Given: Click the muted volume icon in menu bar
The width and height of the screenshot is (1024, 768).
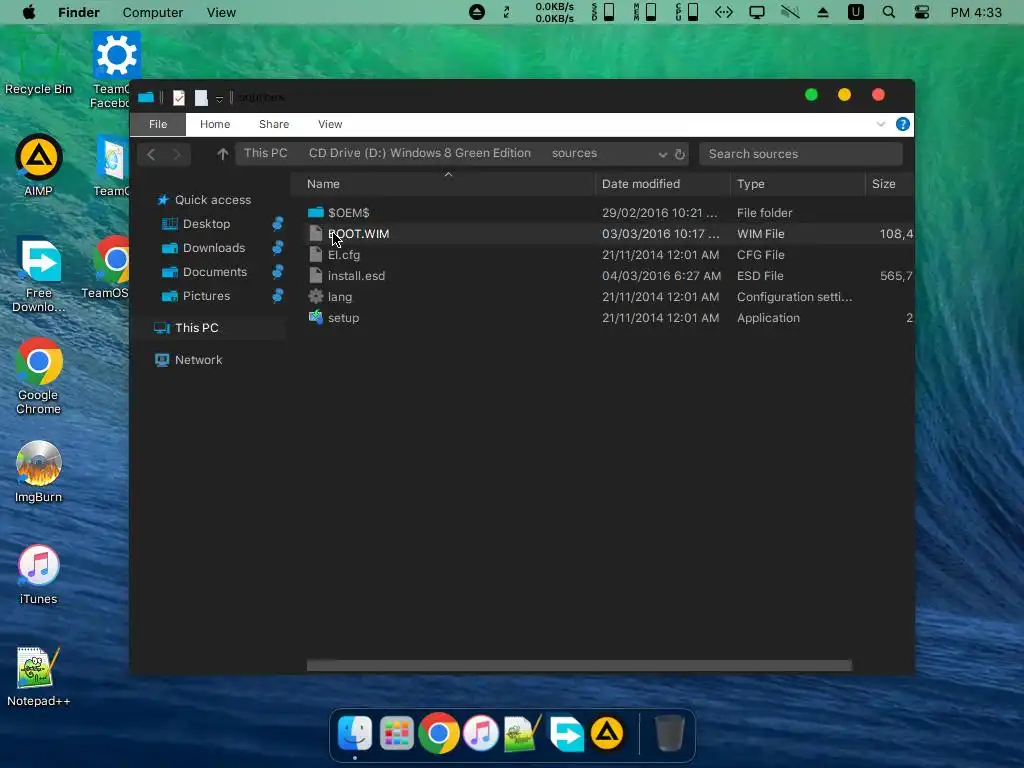Looking at the screenshot, I should [x=790, y=12].
